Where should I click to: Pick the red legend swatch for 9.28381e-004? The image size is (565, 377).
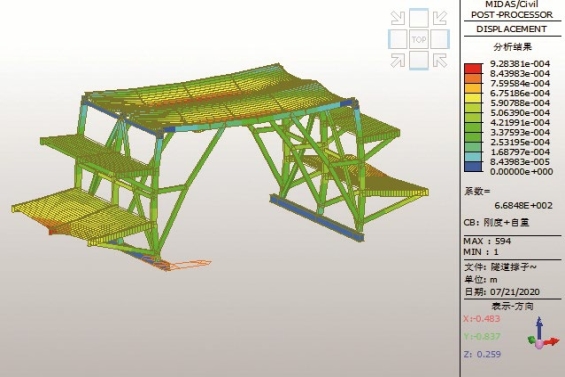click(x=473, y=68)
